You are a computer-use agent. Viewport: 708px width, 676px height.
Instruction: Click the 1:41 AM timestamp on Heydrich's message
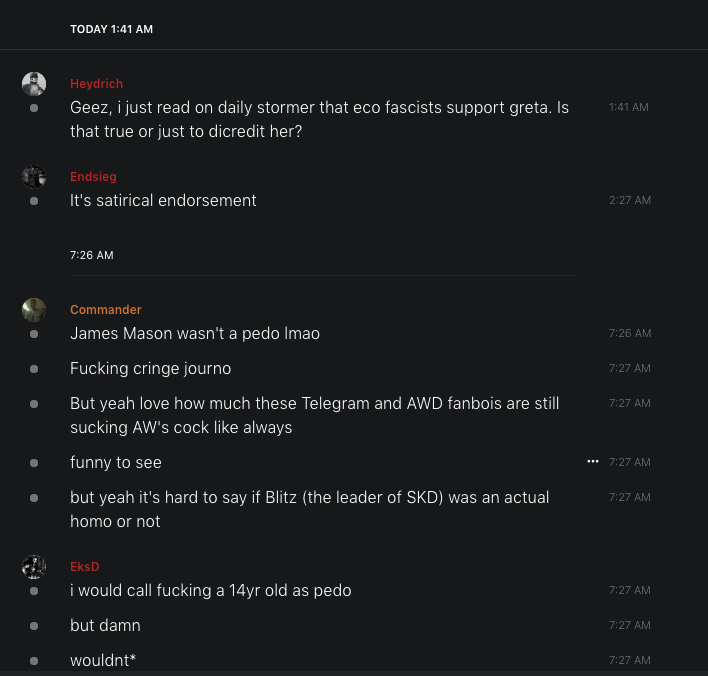(628, 107)
